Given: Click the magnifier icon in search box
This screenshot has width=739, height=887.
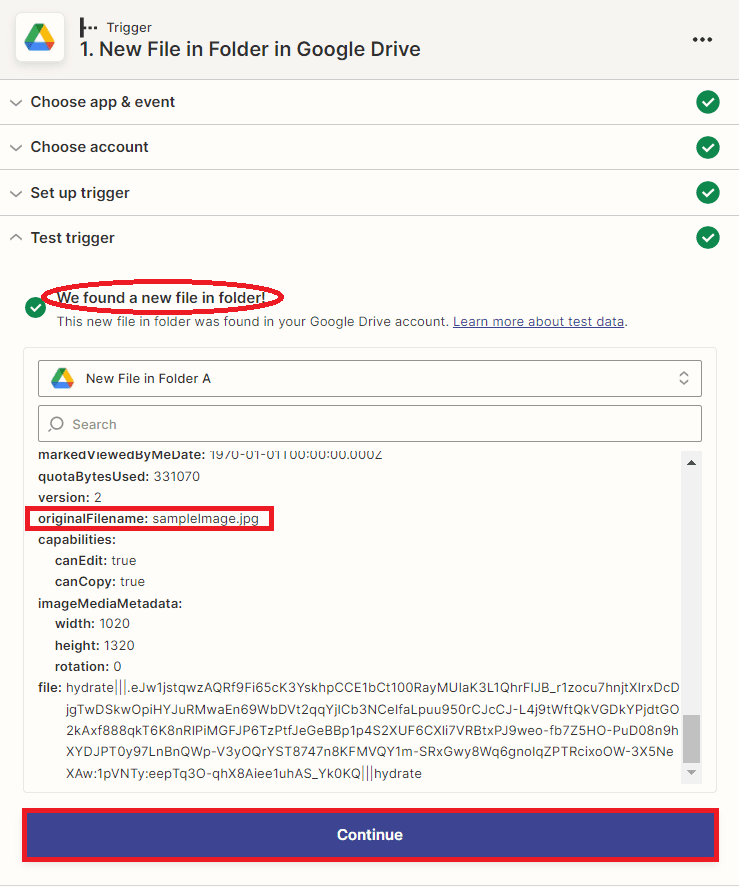Looking at the screenshot, I should tap(57, 424).
